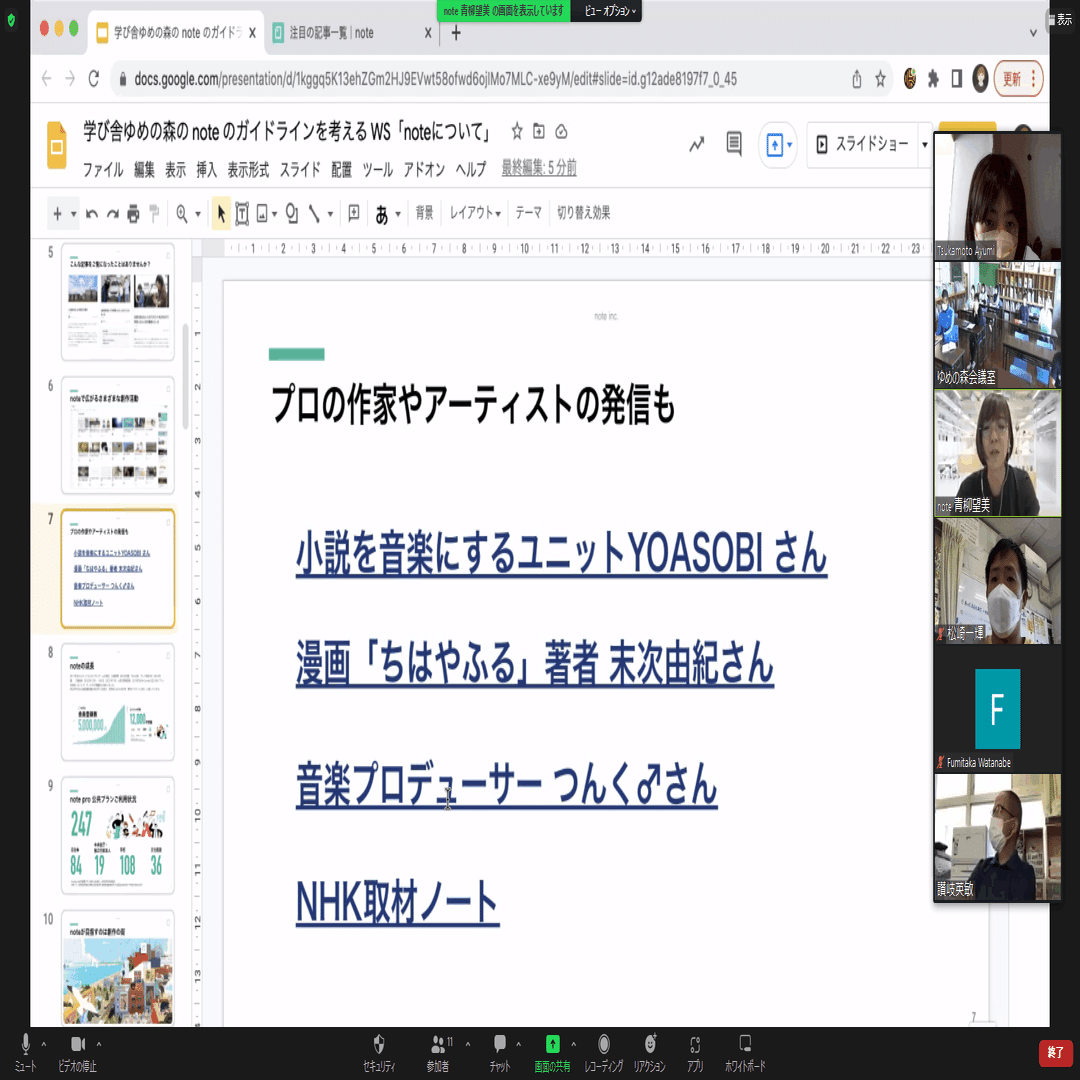Click the テーマ theme button
Viewport: 1080px width, 1080px height.
point(528,213)
